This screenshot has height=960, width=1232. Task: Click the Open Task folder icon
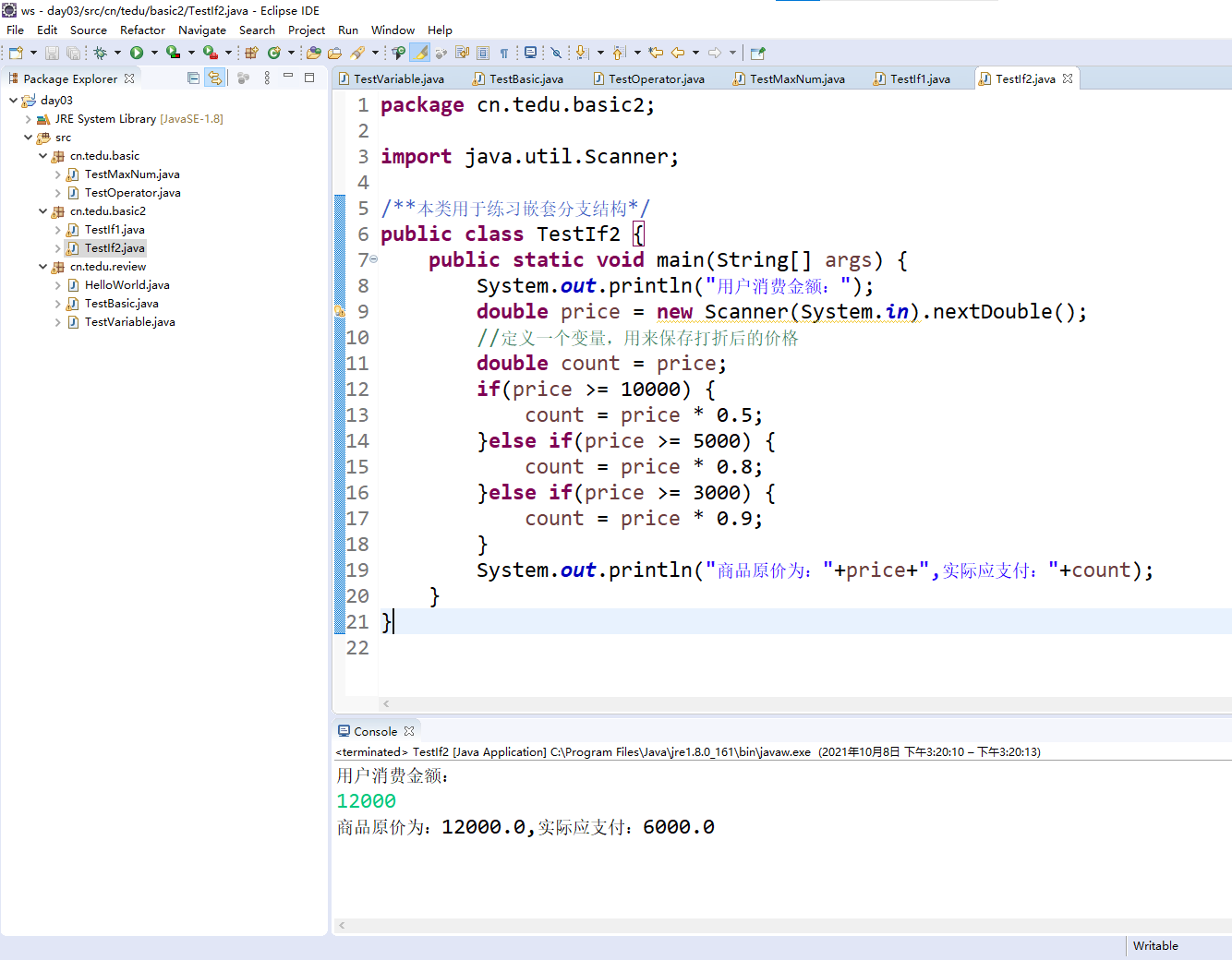click(x=334, y=53)
